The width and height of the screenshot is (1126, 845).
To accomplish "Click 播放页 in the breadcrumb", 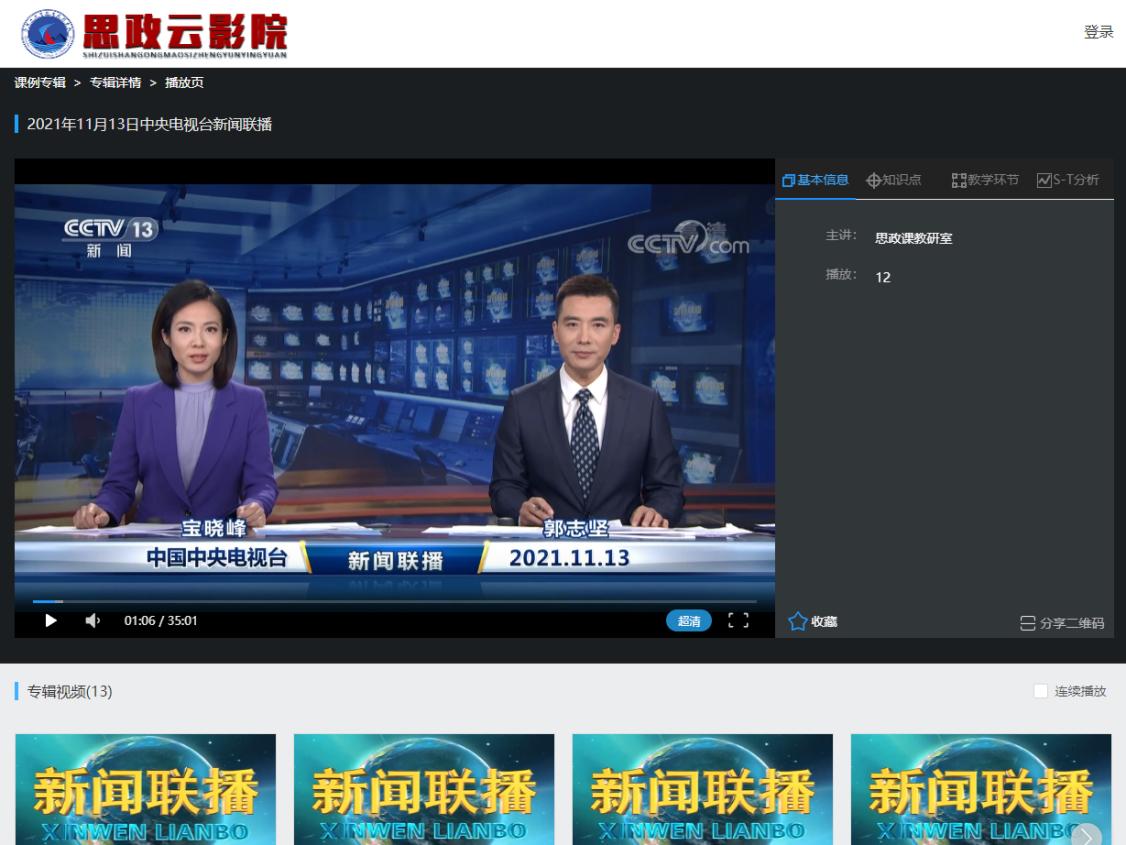I will [185, 83].
